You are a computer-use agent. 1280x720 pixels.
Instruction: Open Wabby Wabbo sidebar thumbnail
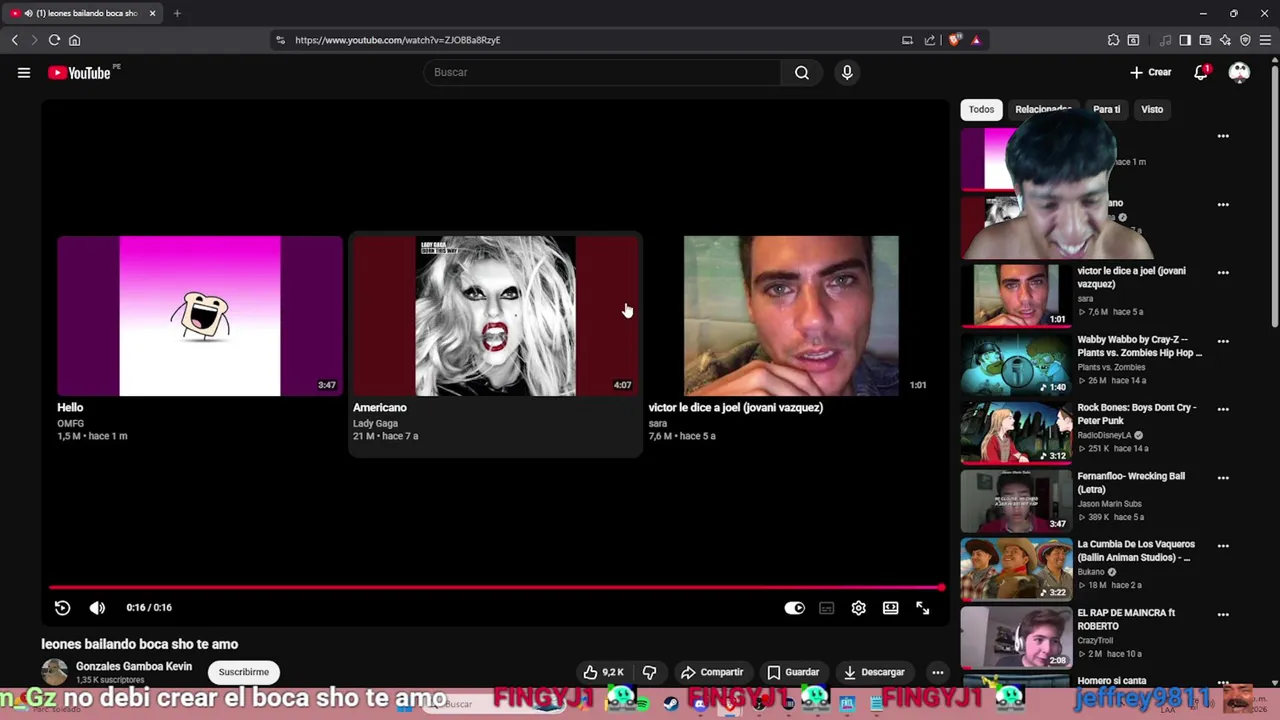(x=1016, y=365)
